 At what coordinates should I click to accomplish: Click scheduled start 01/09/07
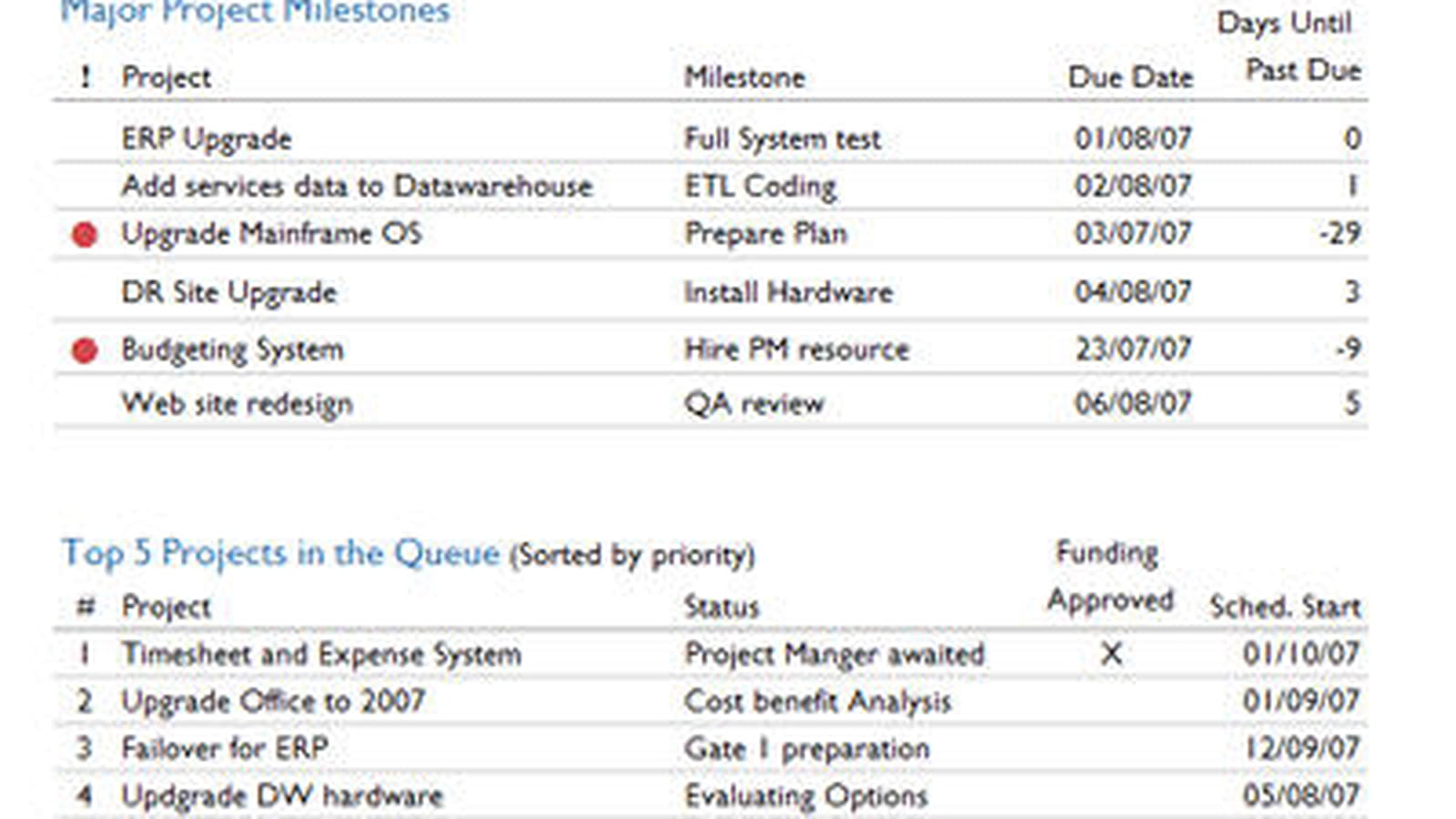point(1301,701)
